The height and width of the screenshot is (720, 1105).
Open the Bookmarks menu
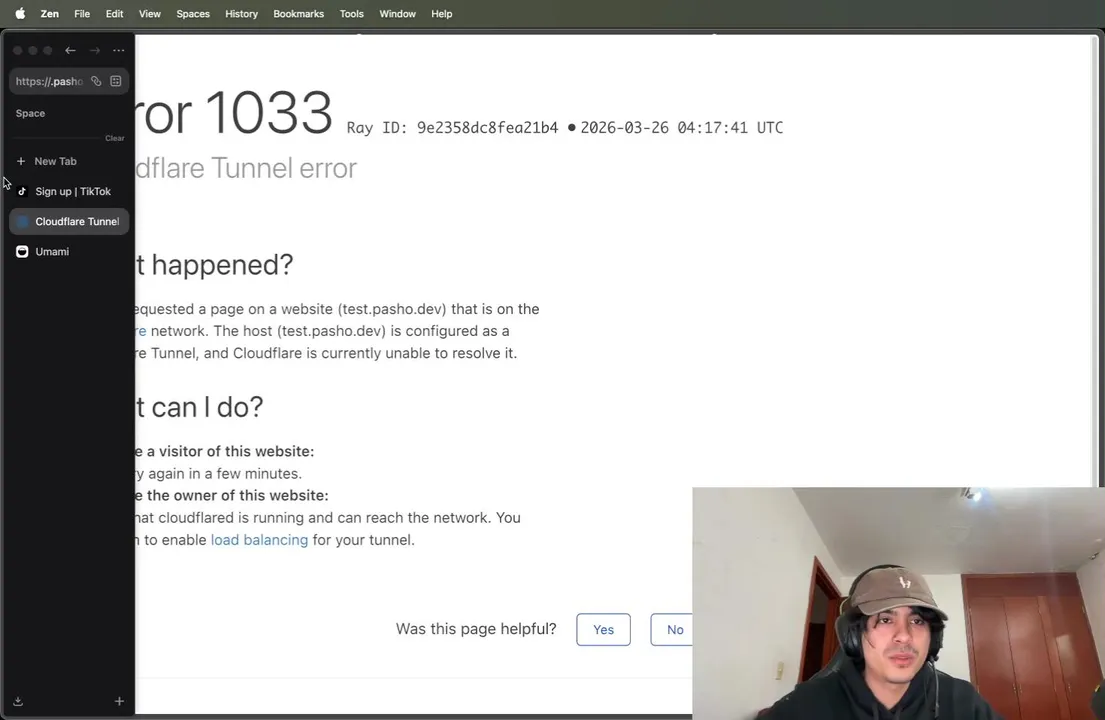[298, 13]
